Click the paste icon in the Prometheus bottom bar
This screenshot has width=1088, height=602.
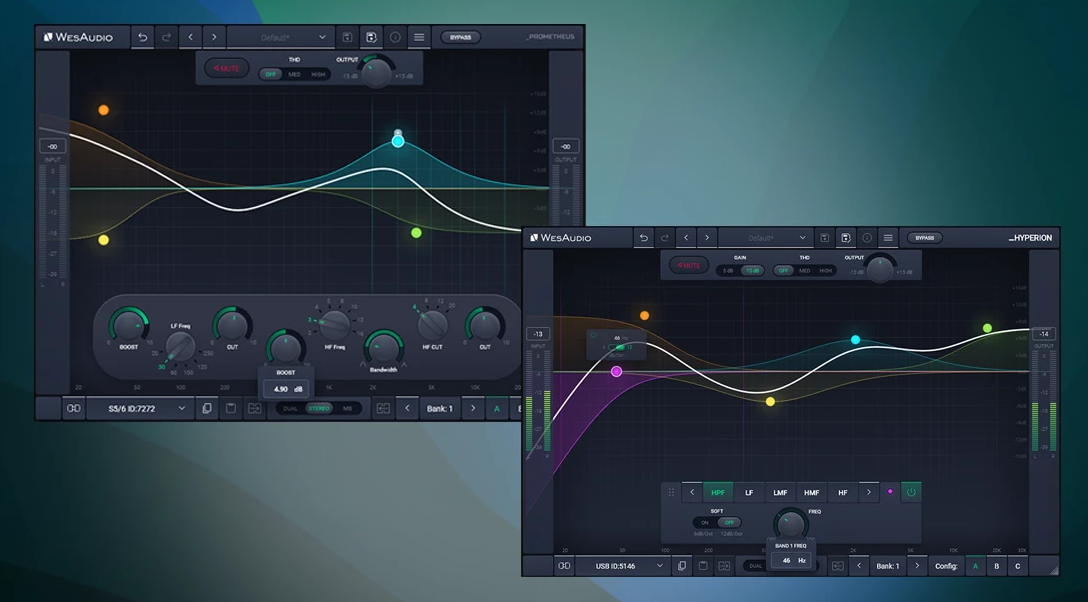tap(230, 408)
